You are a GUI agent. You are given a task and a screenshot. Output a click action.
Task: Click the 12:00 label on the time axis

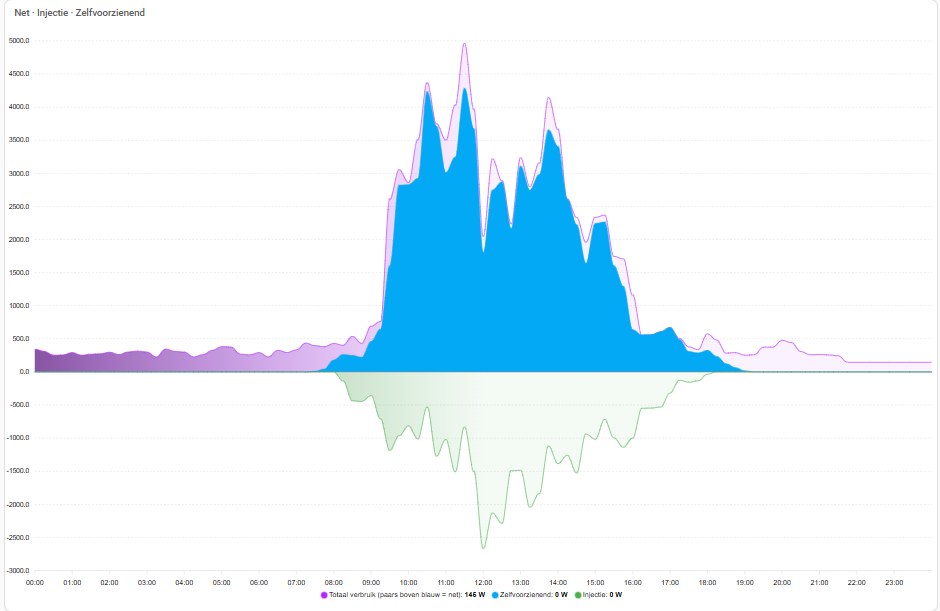pyautogui.click(x=483, y=583)
